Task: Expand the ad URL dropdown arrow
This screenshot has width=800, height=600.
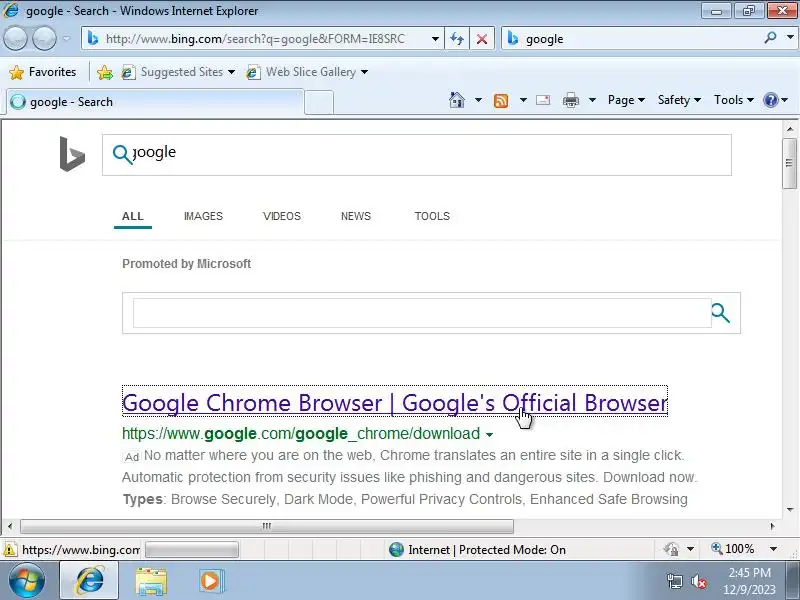Action: (489, 435)
